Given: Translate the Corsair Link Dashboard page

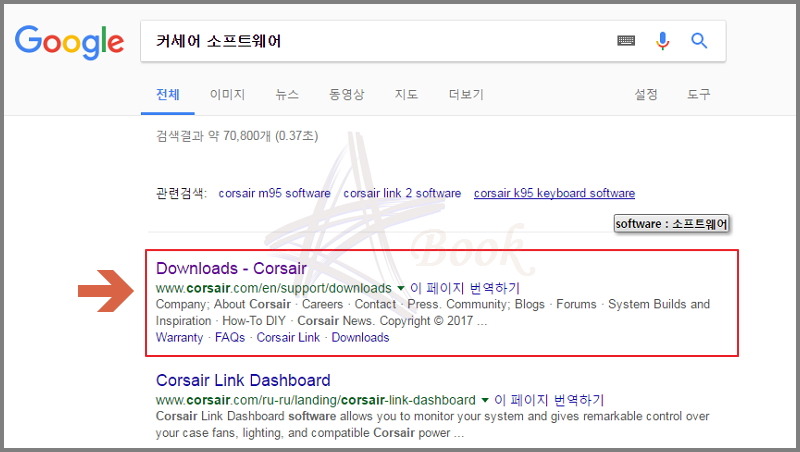Looking at the screenshot, I should [549, 400].
